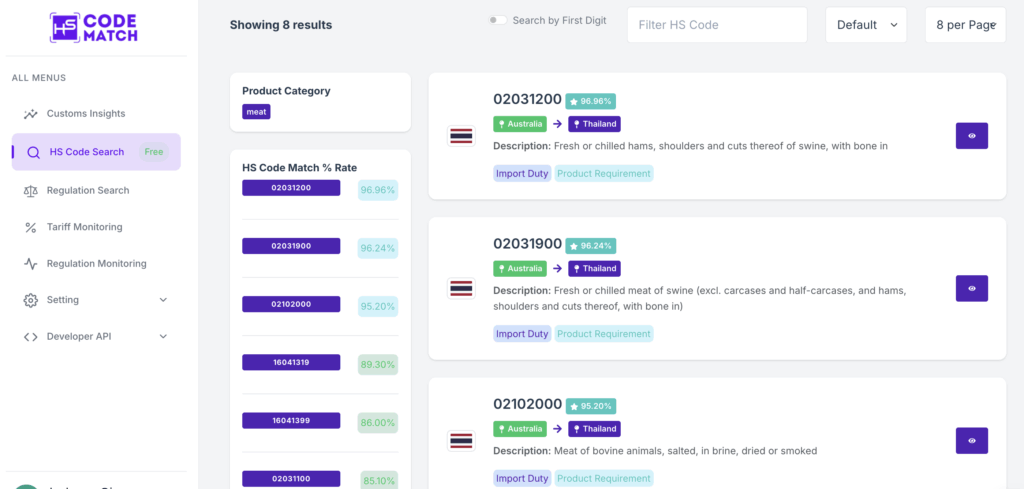Viewport: 1024px width, 489px height.
Task: Open the 8 per Page dropdown
Action: (x=965, y=25)
